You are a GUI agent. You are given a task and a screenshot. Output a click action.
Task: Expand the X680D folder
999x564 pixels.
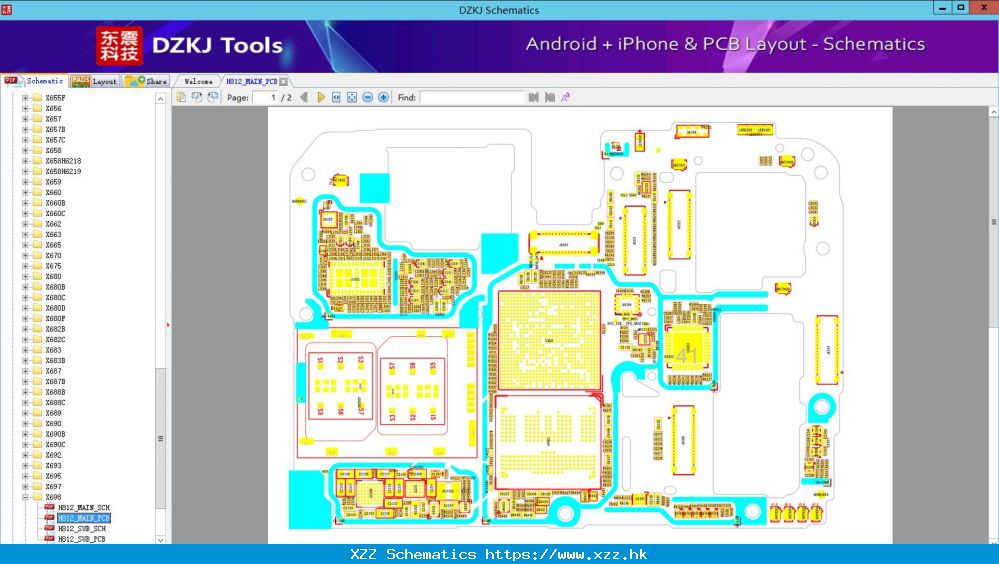25,308
